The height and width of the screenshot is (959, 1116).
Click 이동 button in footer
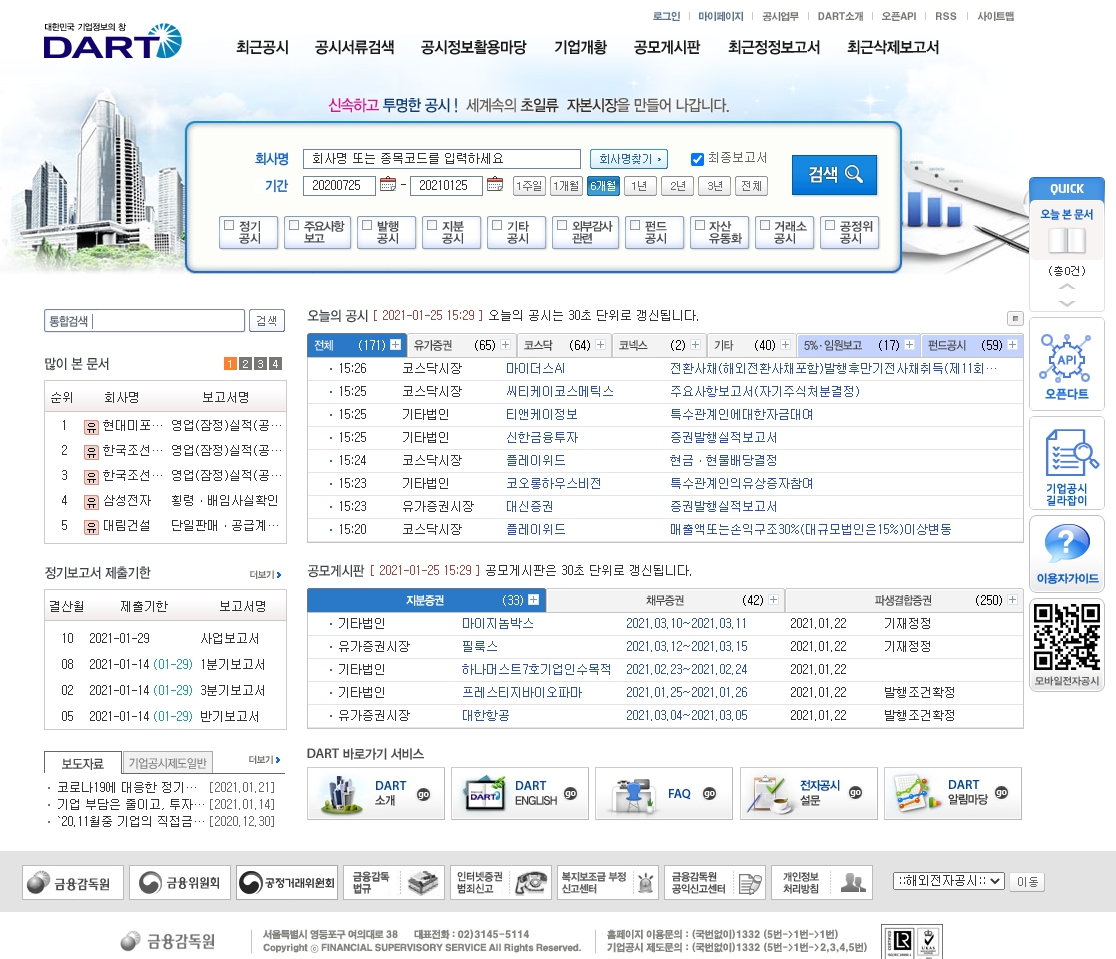1027,881
